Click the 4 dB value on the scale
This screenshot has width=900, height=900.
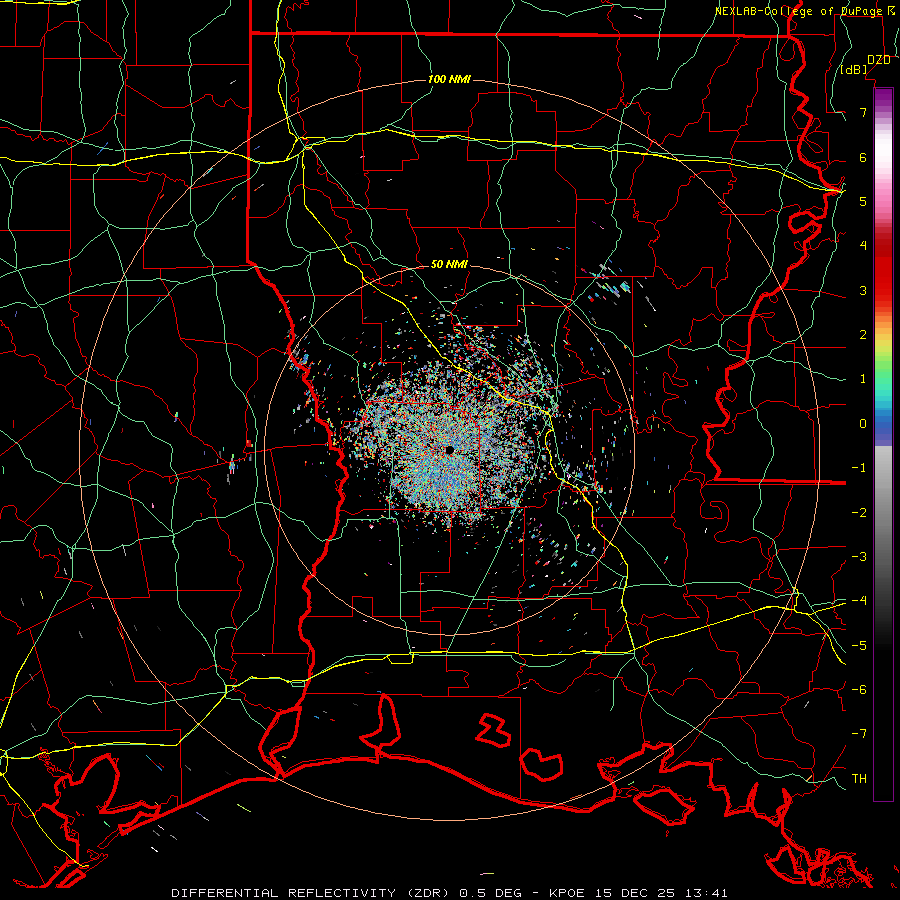click(863, 246)
